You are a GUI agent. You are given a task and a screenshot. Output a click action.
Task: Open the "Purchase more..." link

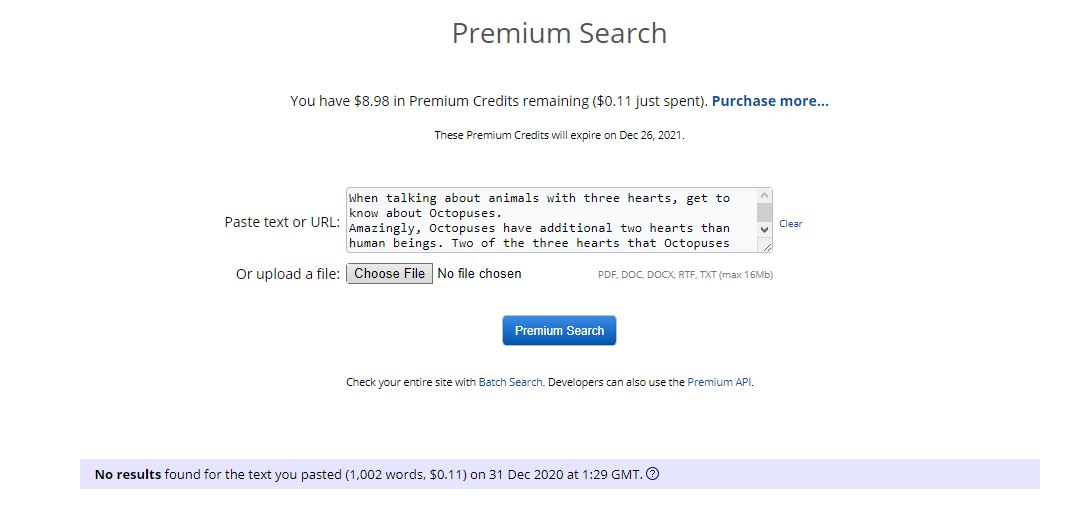click(x=770, y=101)
